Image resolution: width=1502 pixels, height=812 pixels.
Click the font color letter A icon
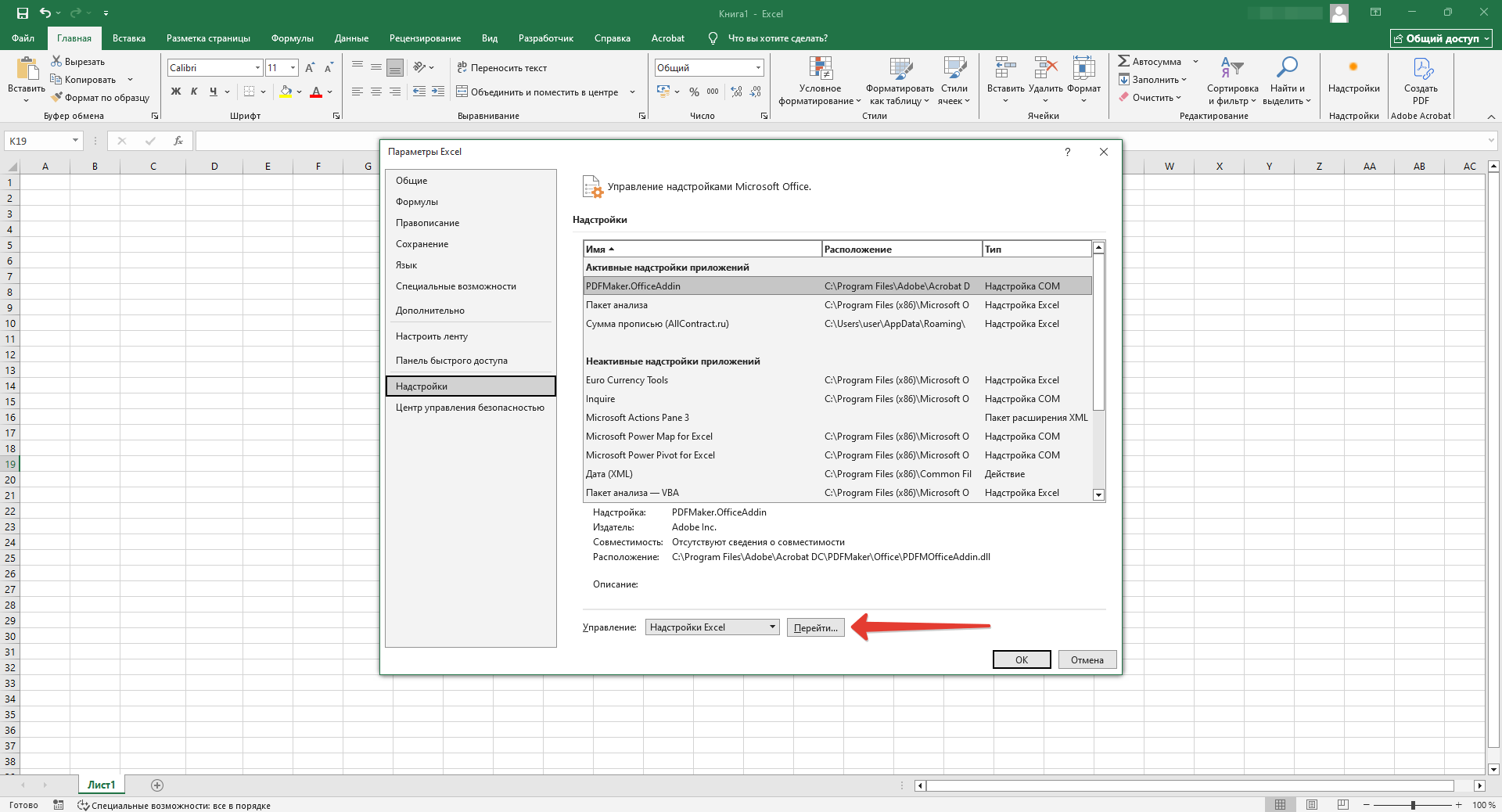(x=316, y=92)
